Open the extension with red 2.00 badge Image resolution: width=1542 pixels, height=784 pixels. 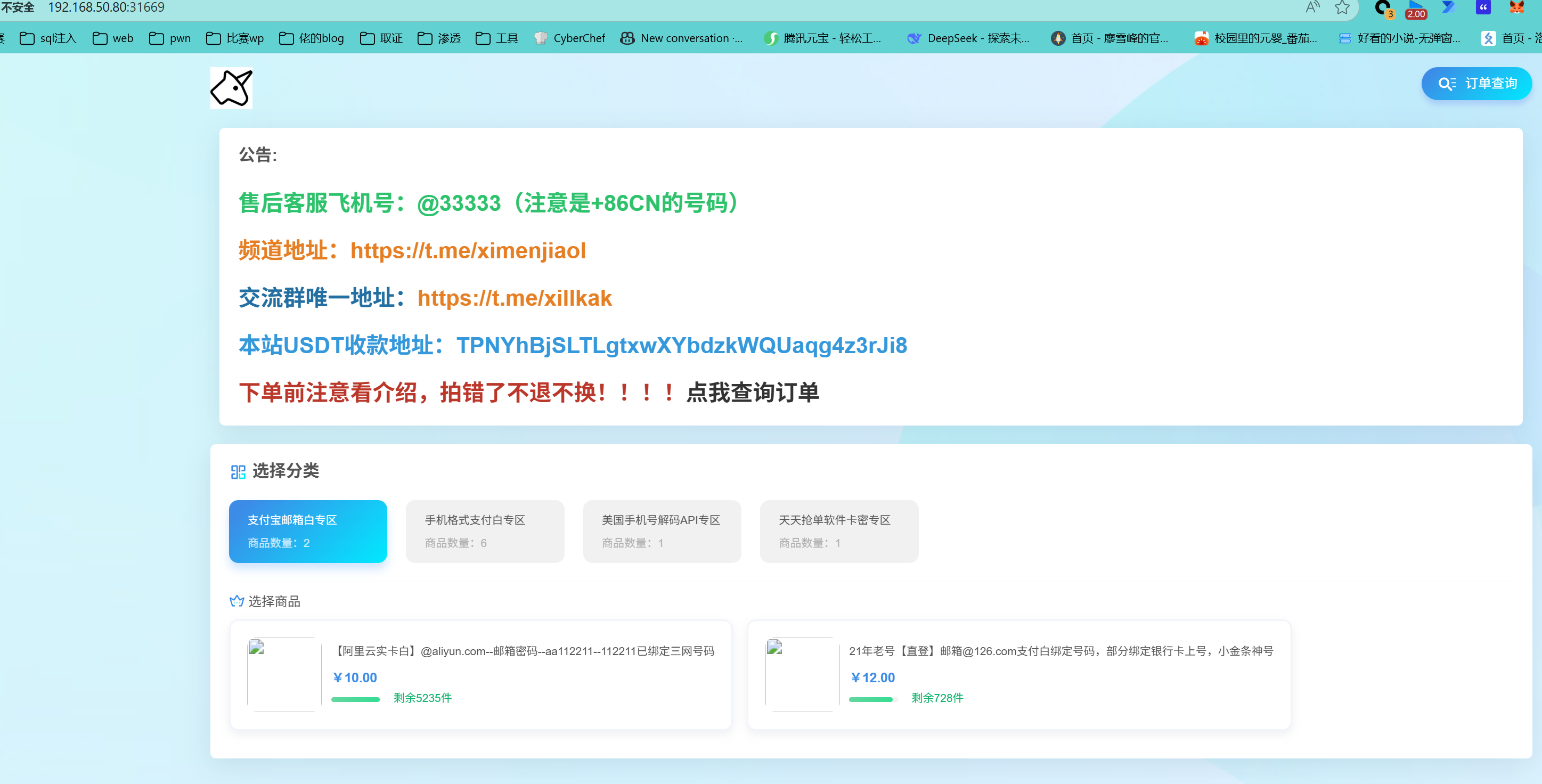1415,9
